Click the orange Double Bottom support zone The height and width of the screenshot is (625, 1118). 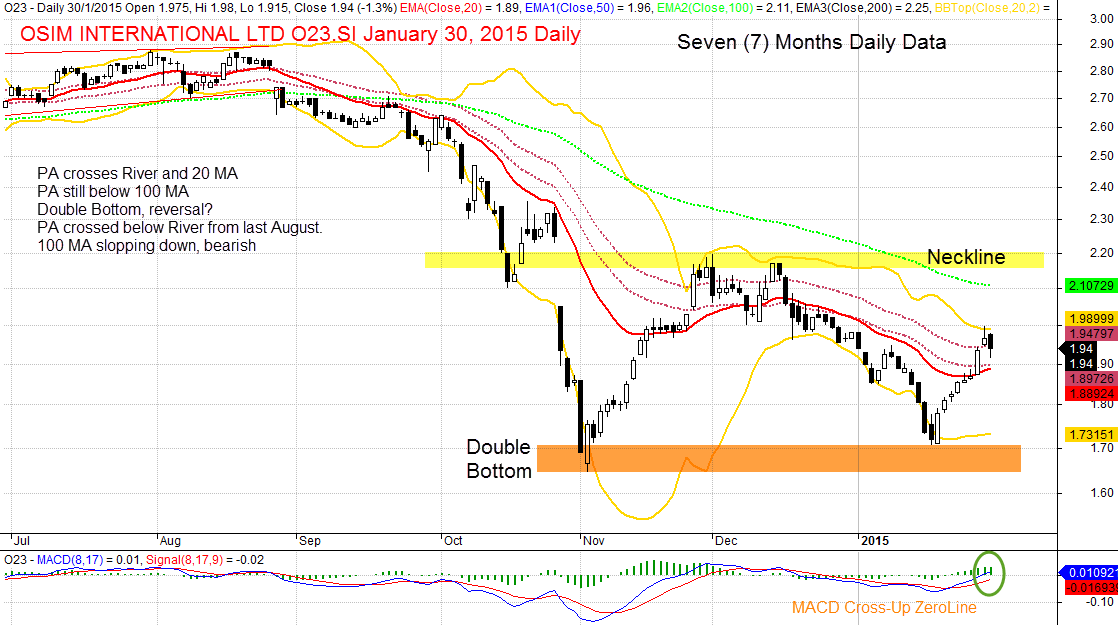pos(779,459)
